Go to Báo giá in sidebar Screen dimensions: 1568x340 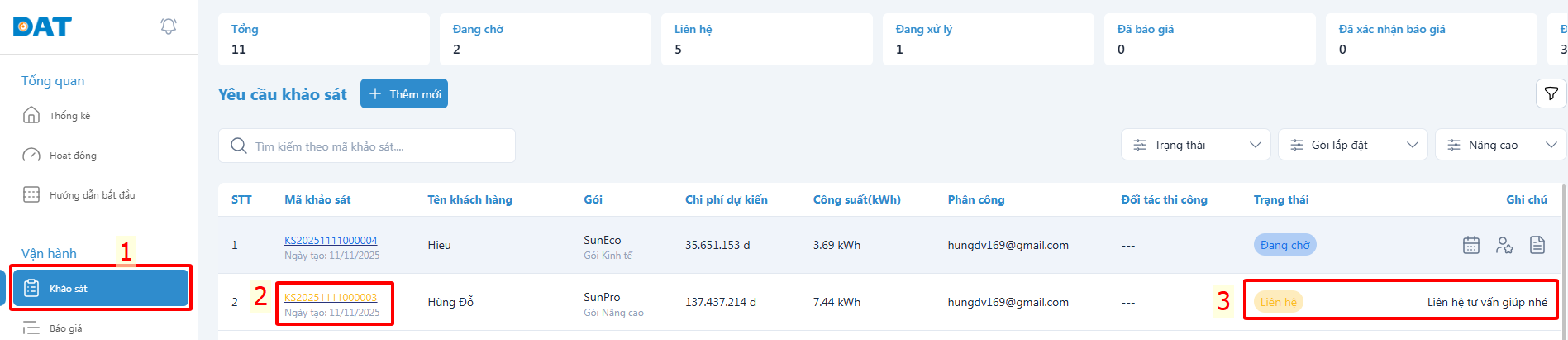coord(65,328)
